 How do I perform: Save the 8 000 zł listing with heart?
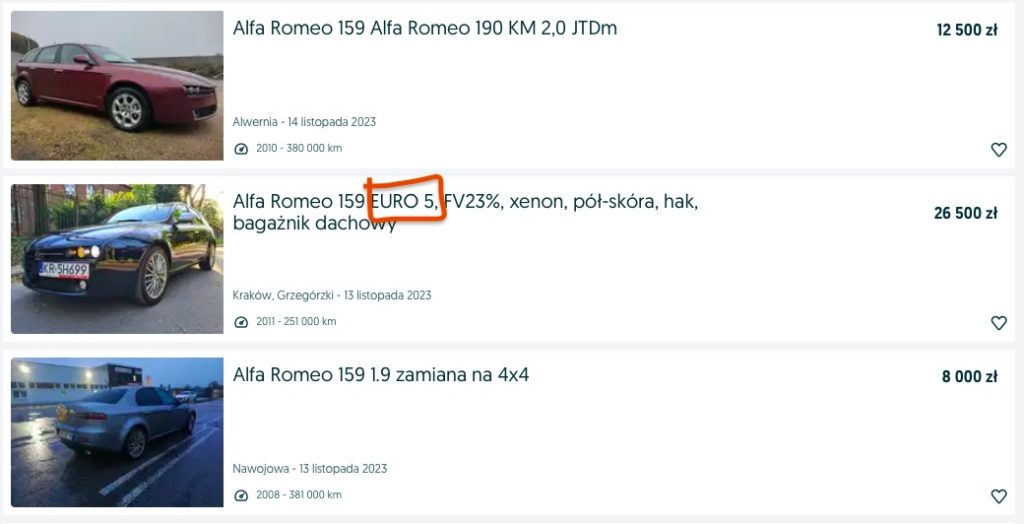pyautogui.click(x=999, y=496)
